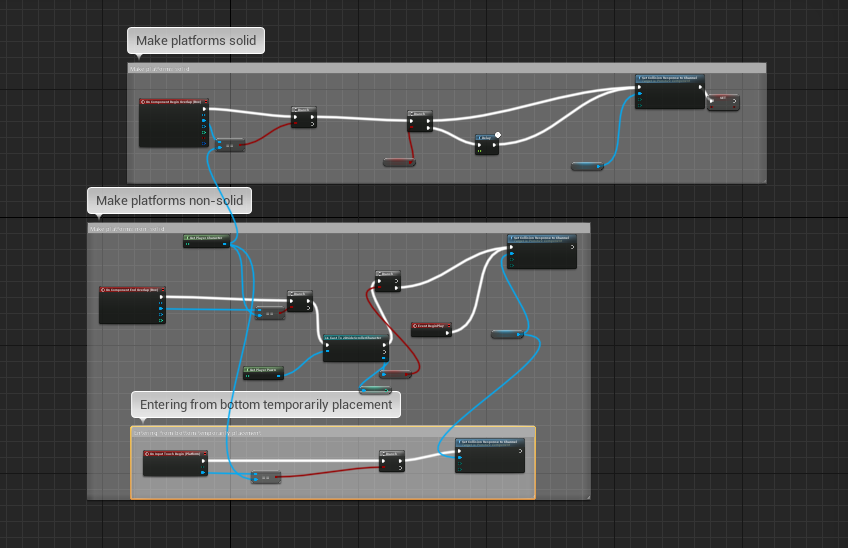Click the Event BeginPlay node
Viewport: 848px width, 548px height.
pos(432,326)
